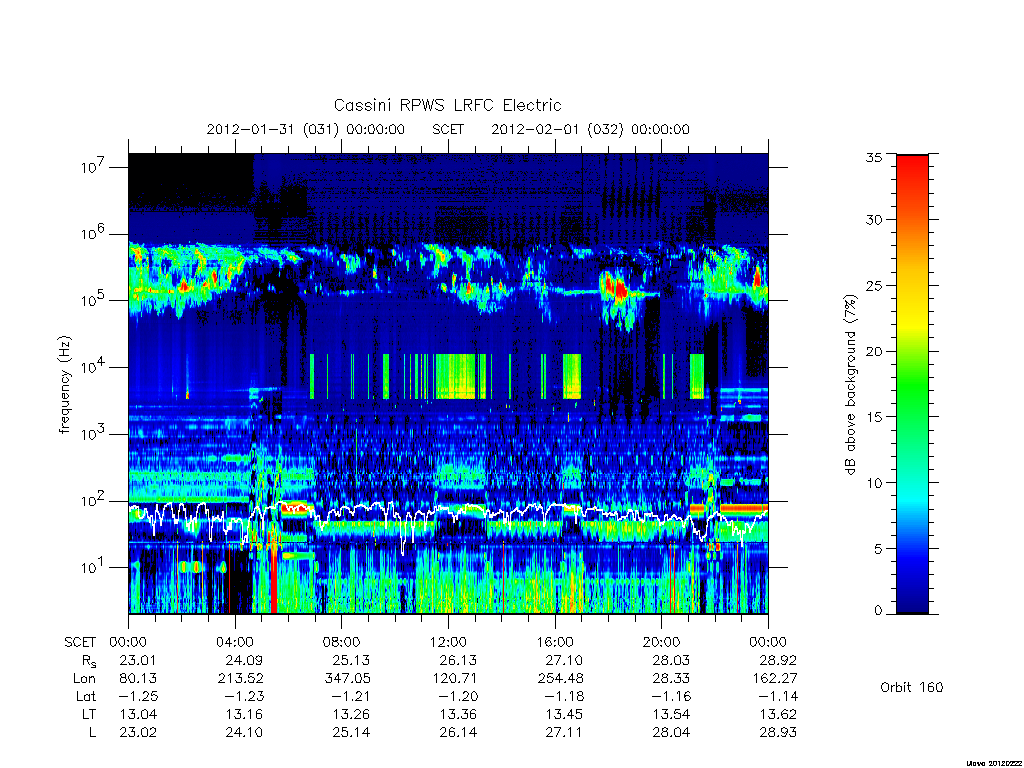1024x768 pixels.
Task: Select the LT value '13.16'
Action: 244,714
